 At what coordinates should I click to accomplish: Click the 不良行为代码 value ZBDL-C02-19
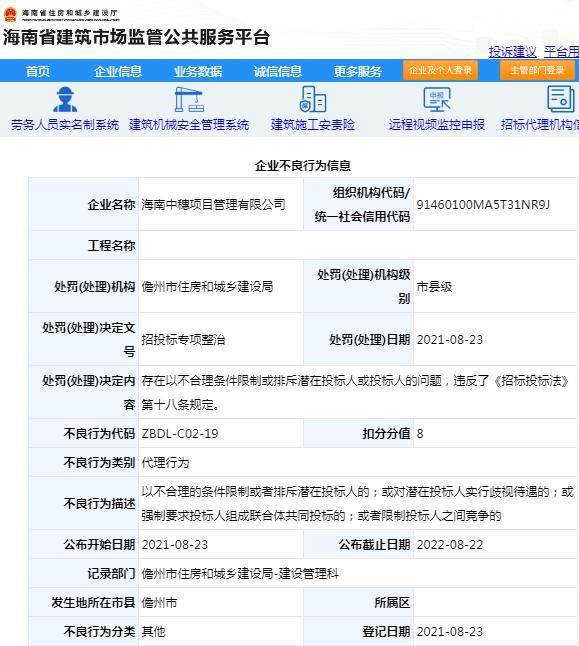[180, 433]
